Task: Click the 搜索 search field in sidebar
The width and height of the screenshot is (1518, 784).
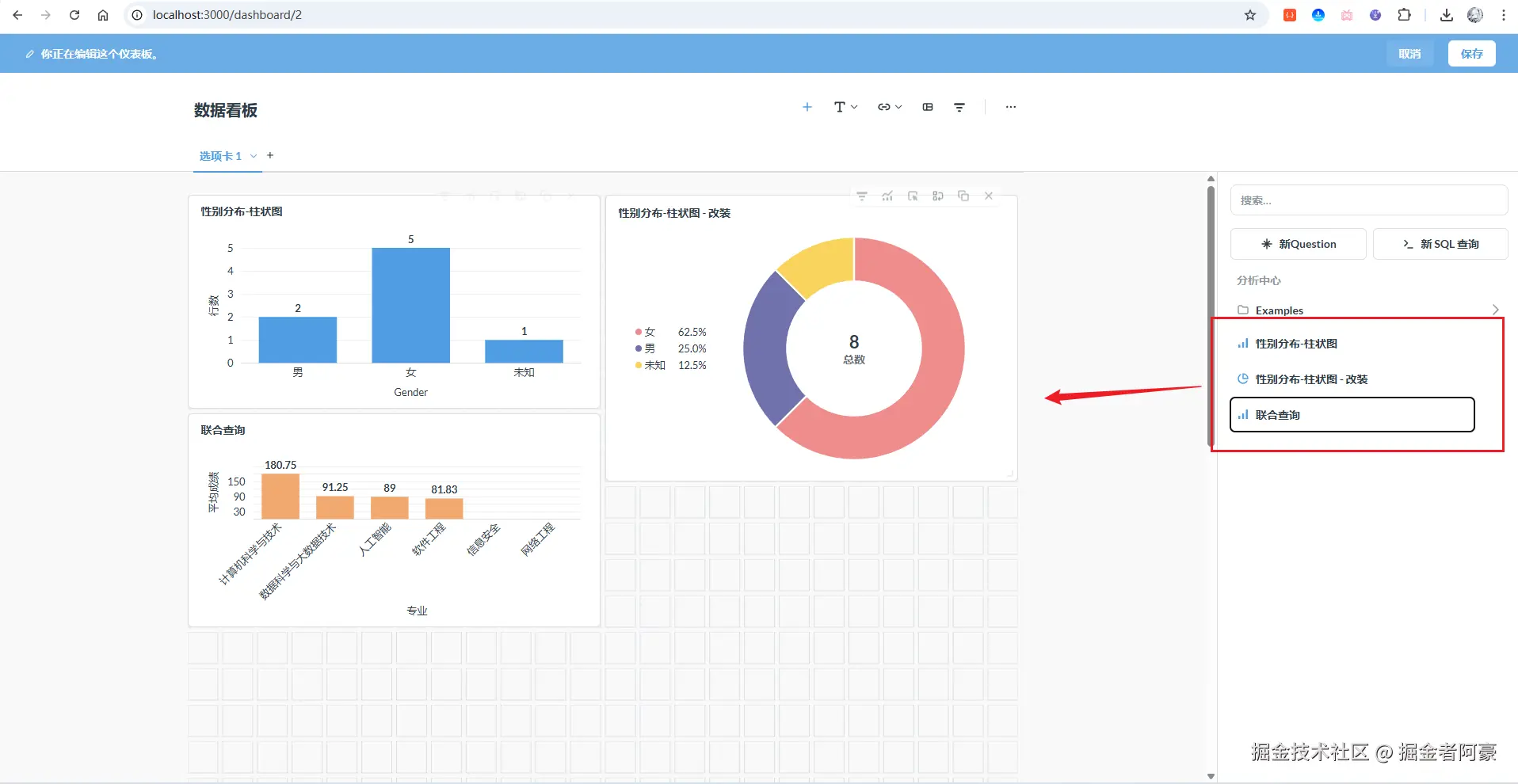Action: pyautogui.click(x=1369, y=200)
